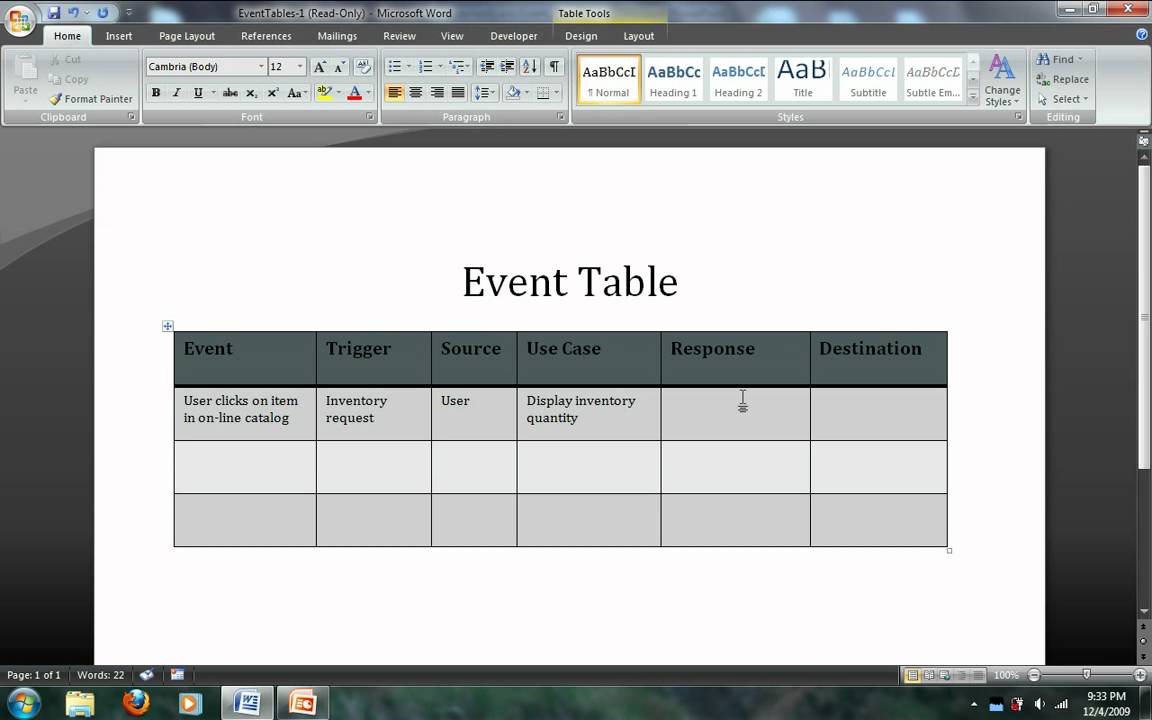Zoom out with the minus button
The height and width of the screenshot is (720, 1152).
1034,675
